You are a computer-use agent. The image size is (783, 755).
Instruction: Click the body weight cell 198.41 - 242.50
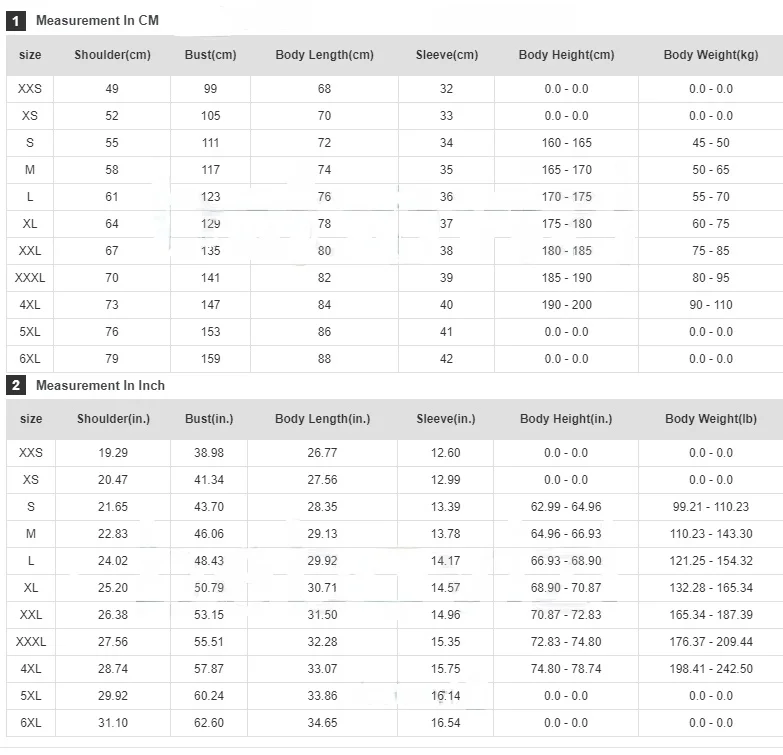click(x=712, y=669)
